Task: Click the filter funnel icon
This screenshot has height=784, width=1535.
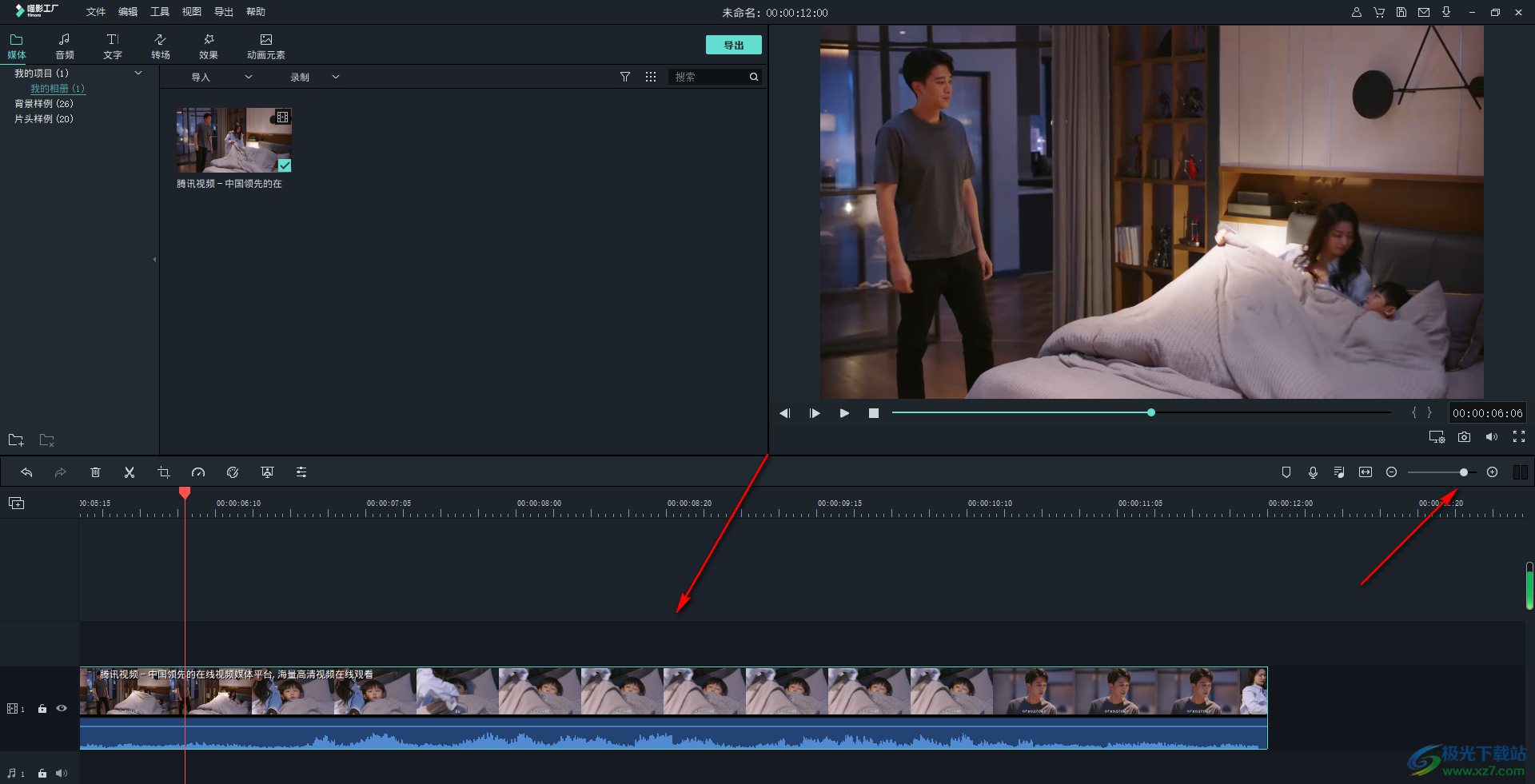Action: tap(625, 77)
